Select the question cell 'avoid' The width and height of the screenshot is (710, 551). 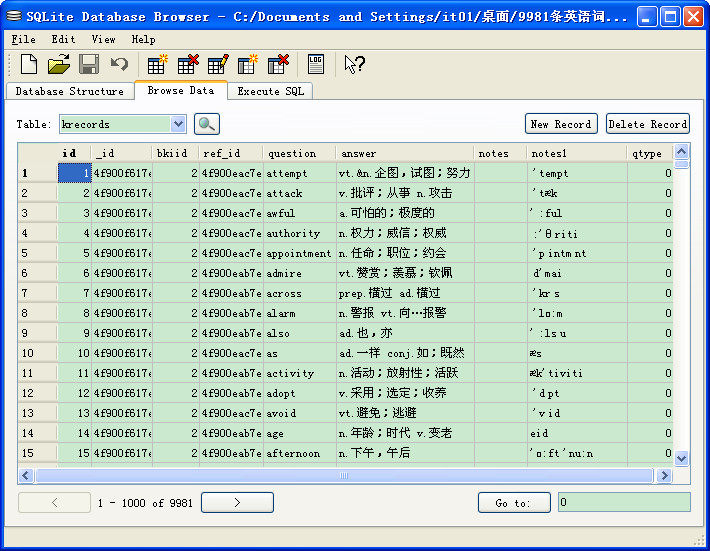tap(299, 412)
